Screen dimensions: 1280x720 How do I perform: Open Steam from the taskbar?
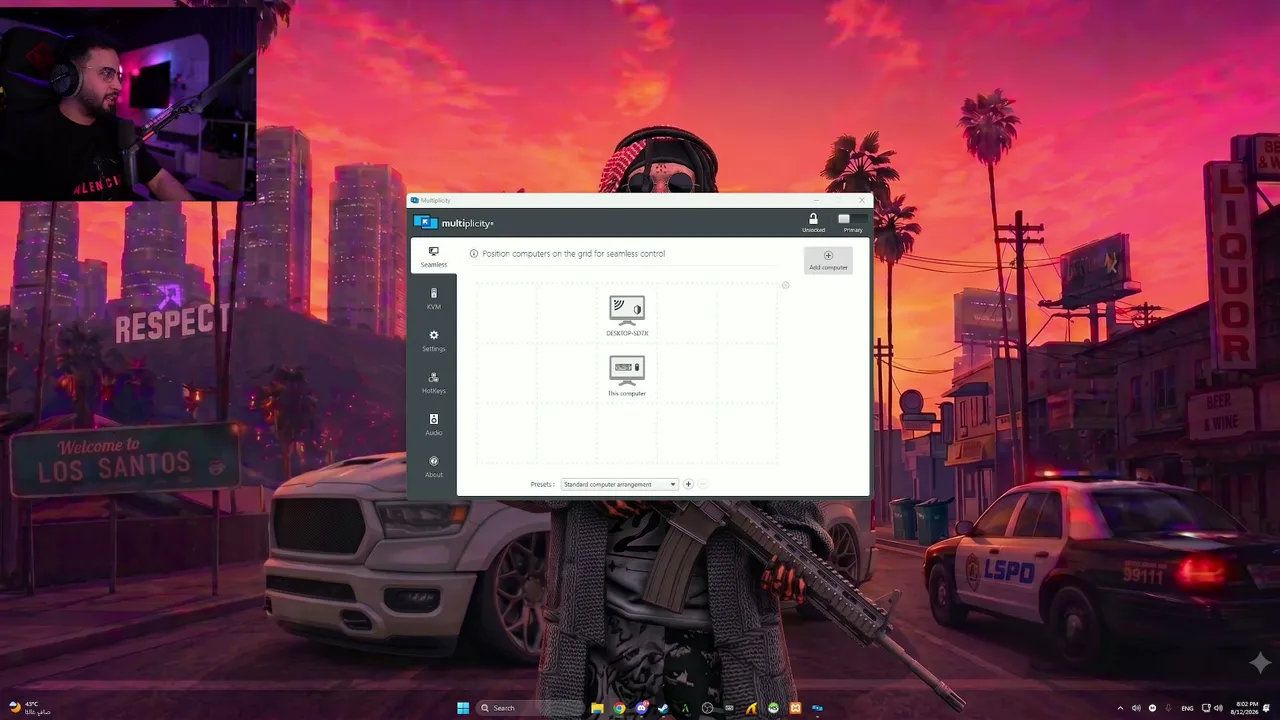click(x=663, y=708)
